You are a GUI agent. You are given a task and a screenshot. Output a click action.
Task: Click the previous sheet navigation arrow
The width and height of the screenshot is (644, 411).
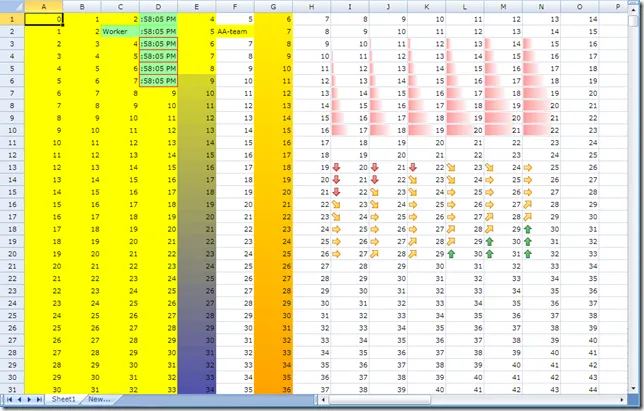coord(20,398)
